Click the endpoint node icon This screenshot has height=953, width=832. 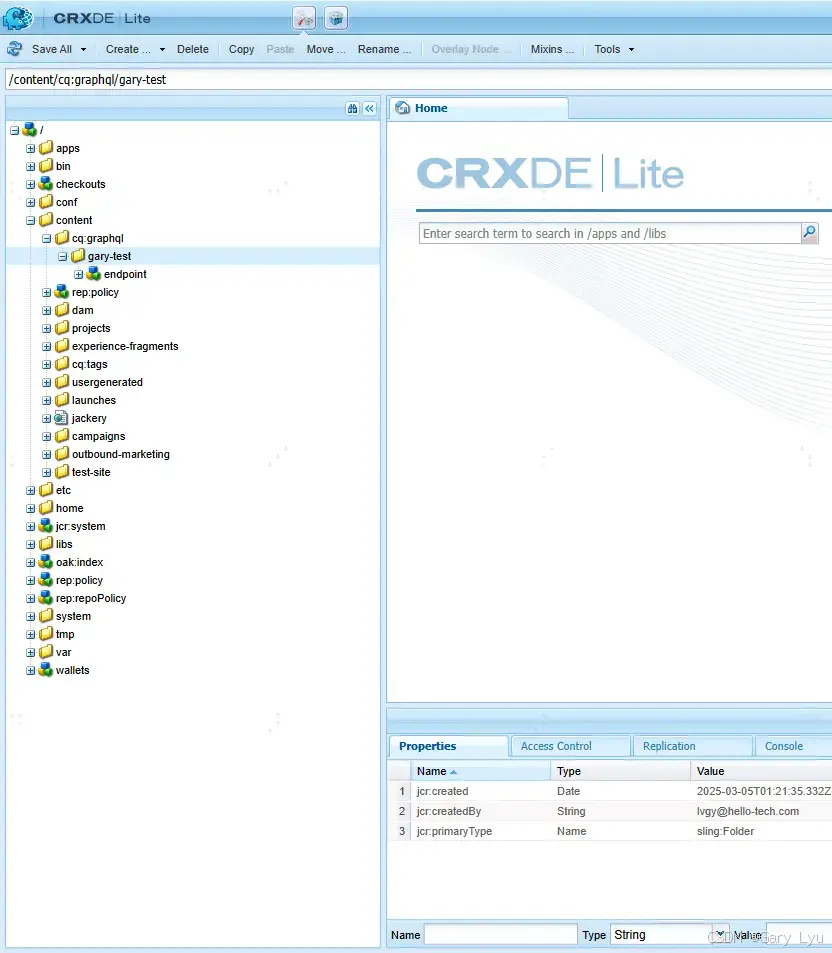click(94, 274)
